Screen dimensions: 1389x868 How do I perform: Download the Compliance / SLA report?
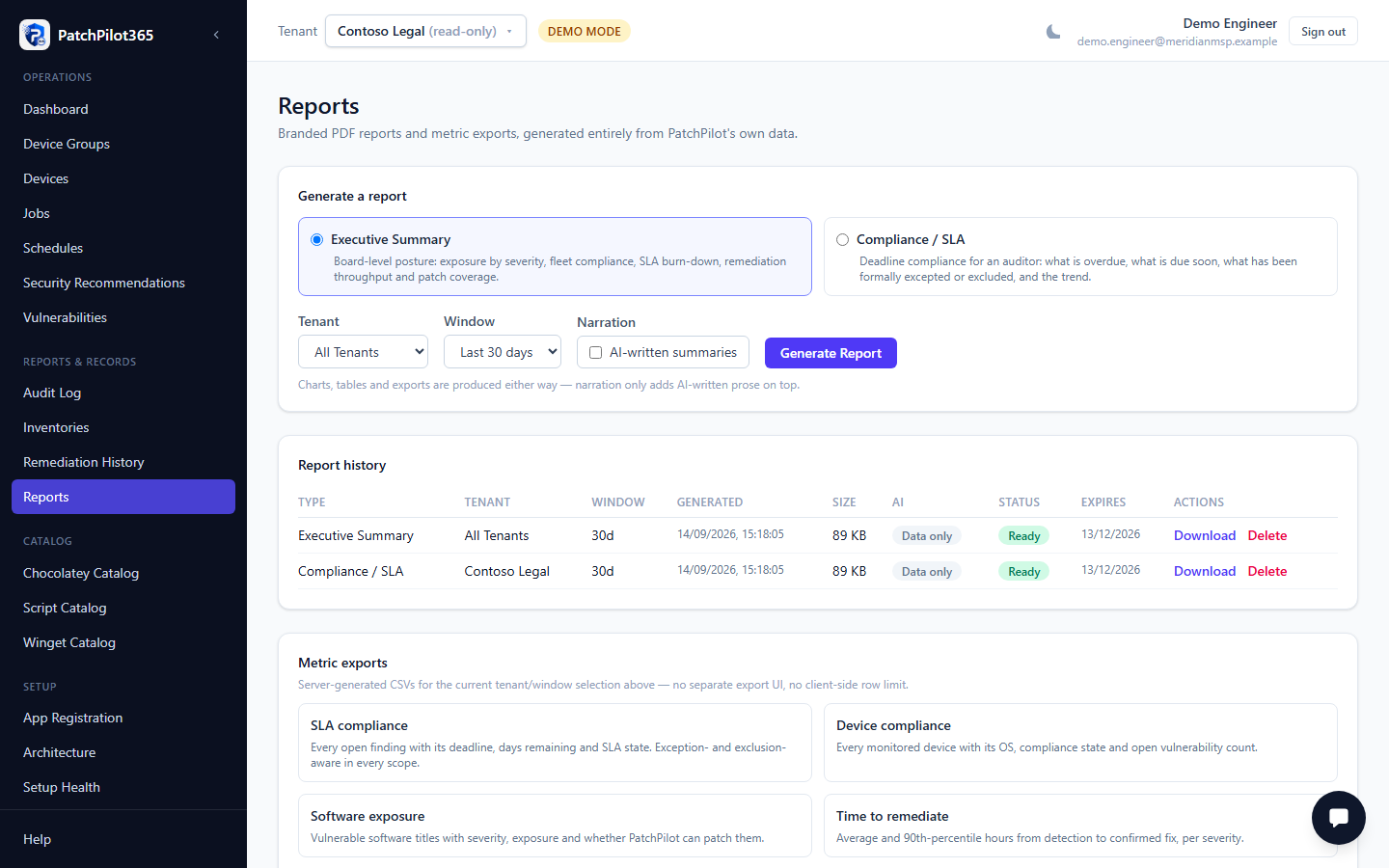(x=1205, y=571)
